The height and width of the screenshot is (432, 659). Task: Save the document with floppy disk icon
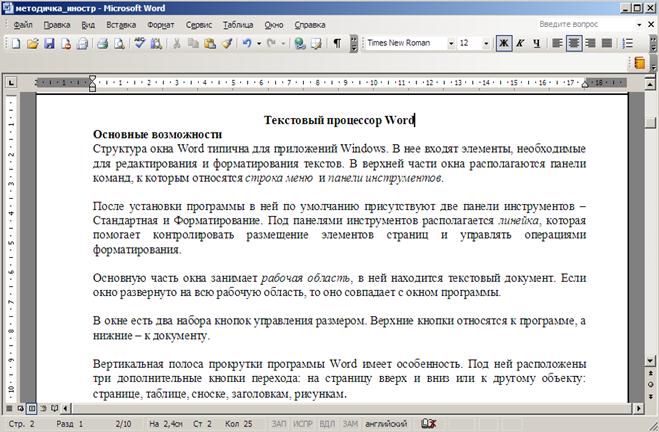click(49, 43)
